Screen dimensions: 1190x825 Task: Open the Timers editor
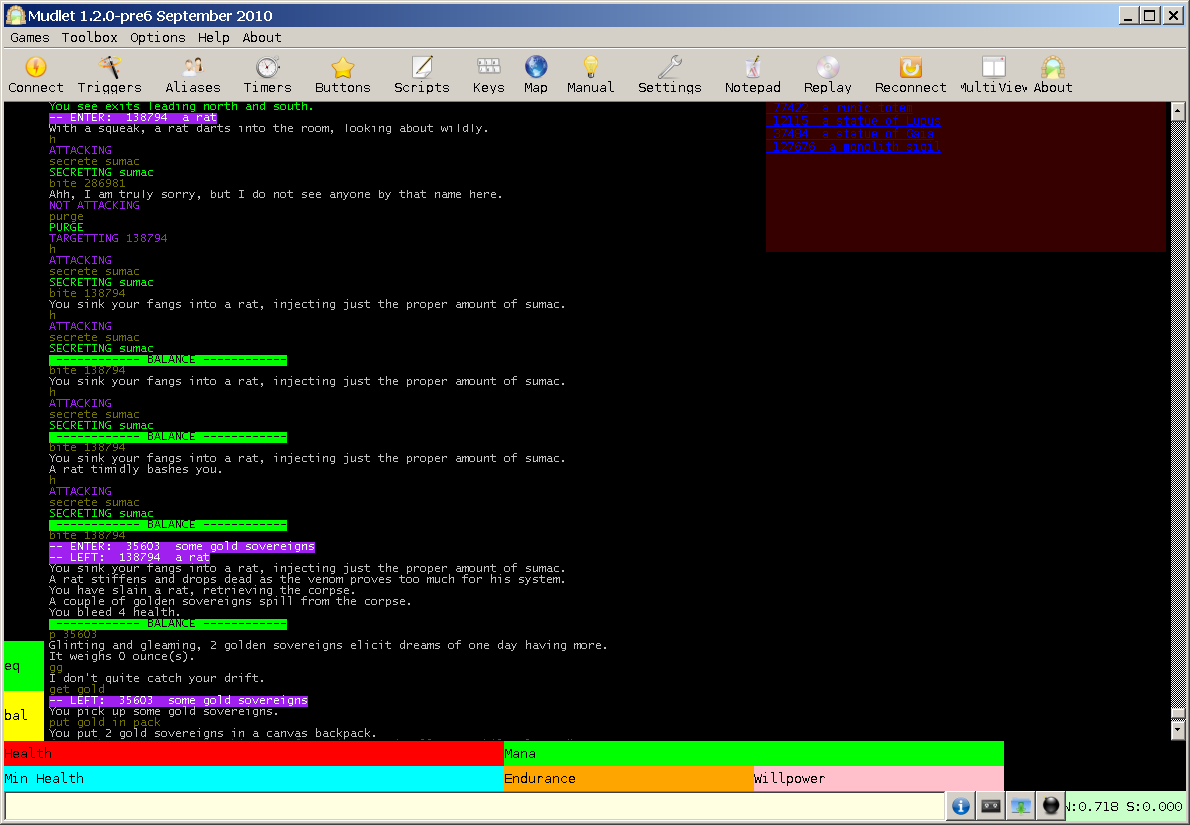pyautogui.click(x=267, y=75)
